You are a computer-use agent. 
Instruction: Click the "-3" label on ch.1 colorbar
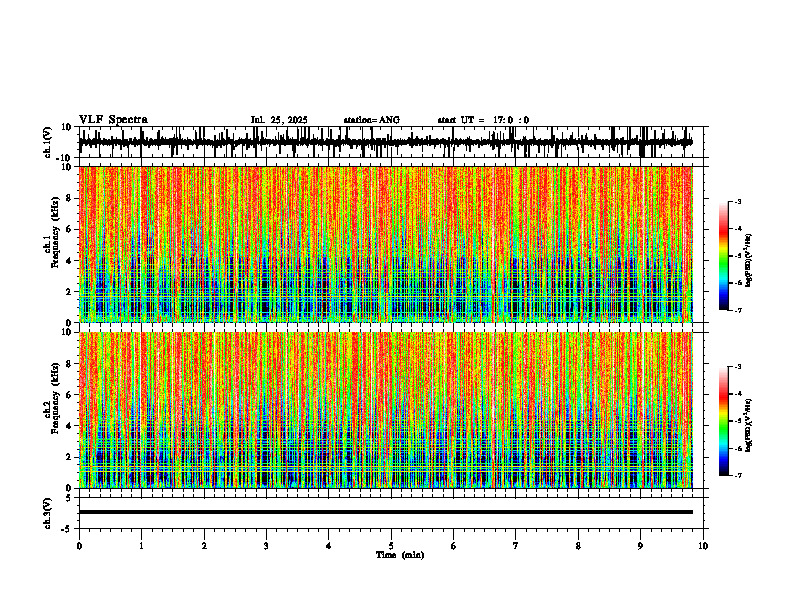click(738, 202)
